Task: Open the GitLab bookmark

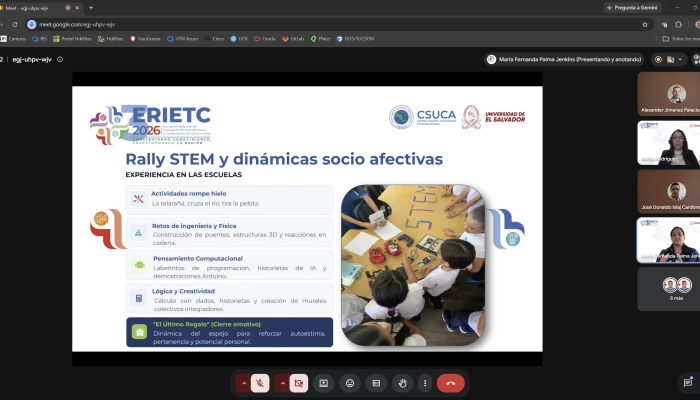Action: 293,39
